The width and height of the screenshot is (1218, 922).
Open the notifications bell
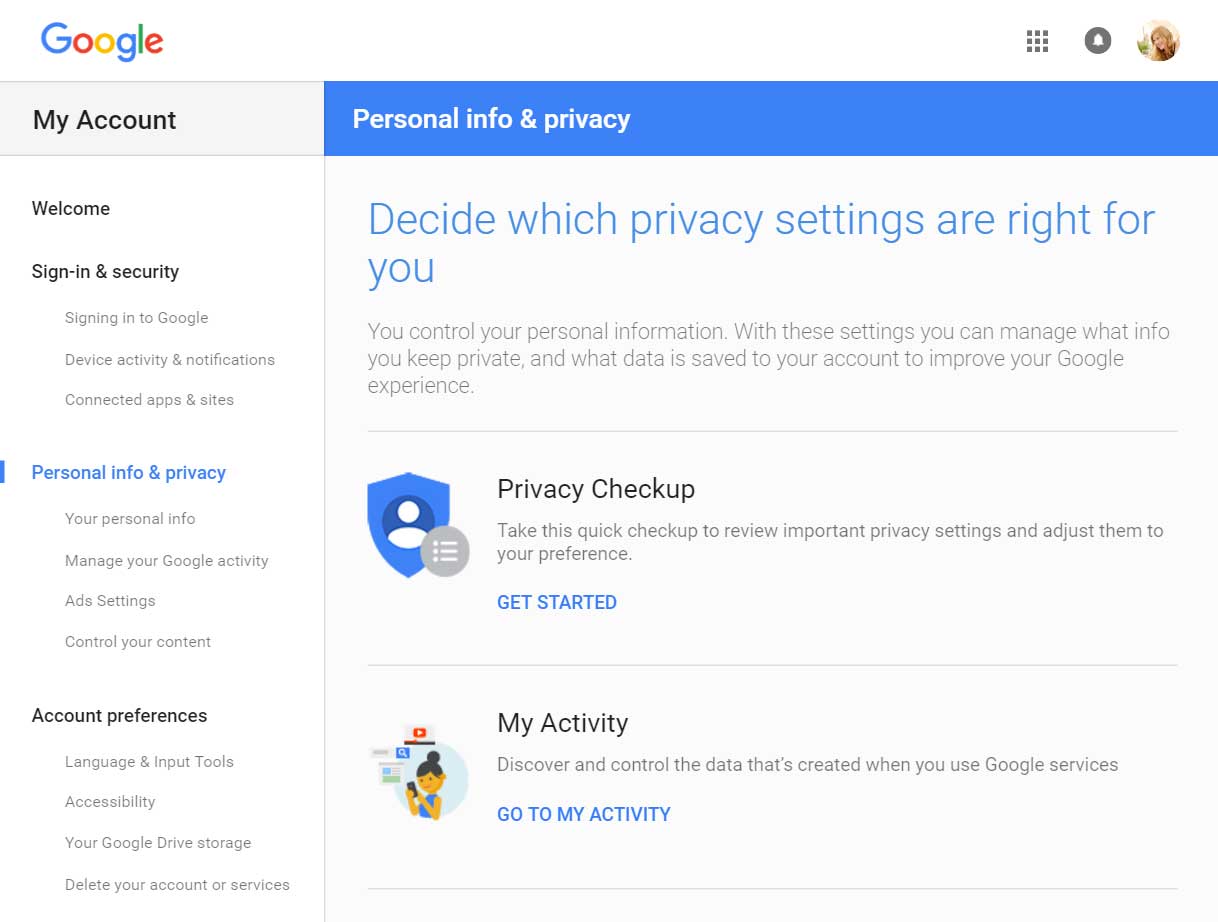1097,41
